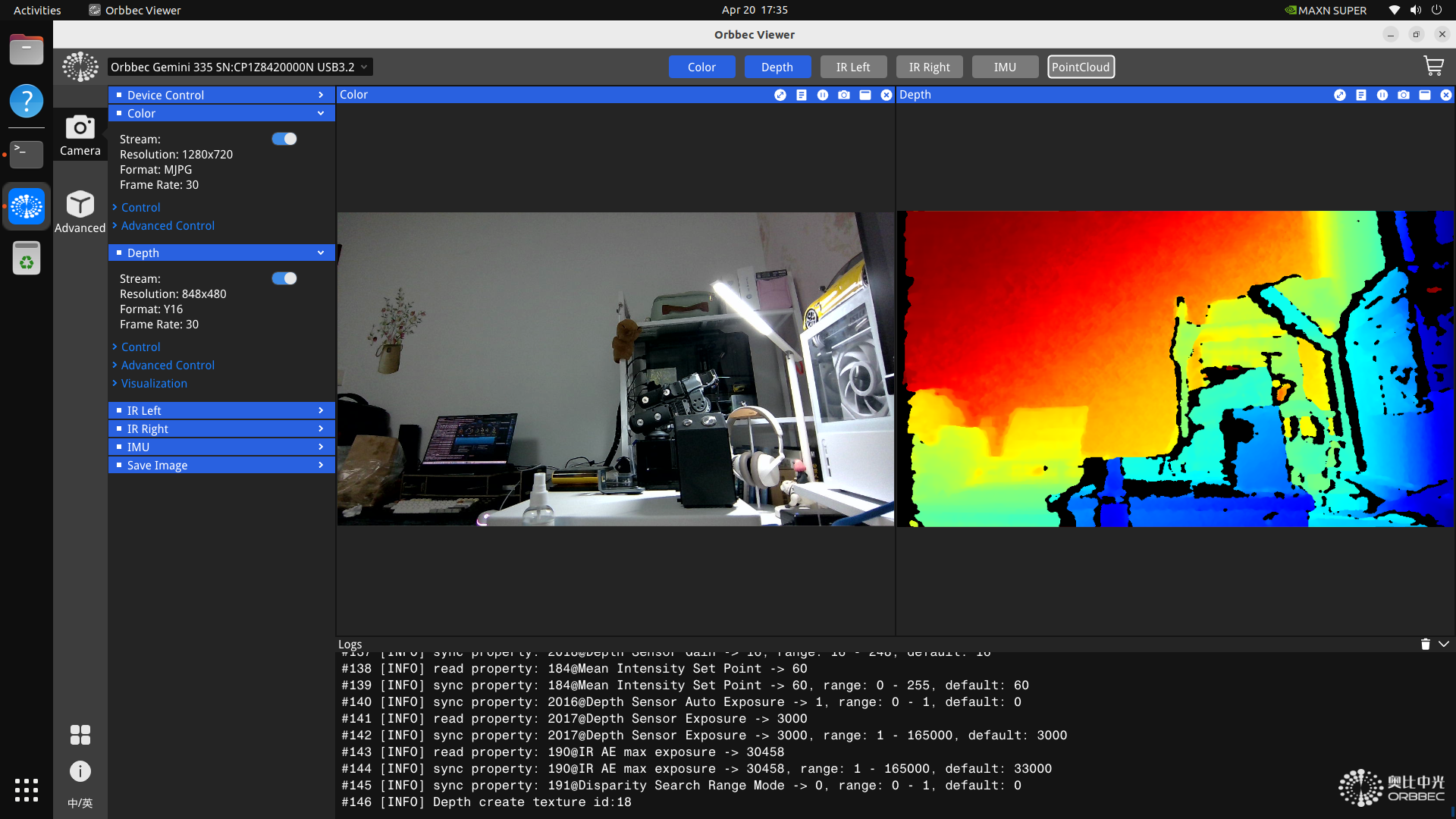Select log line #146 Depth create texture

[x=486, y=802]
